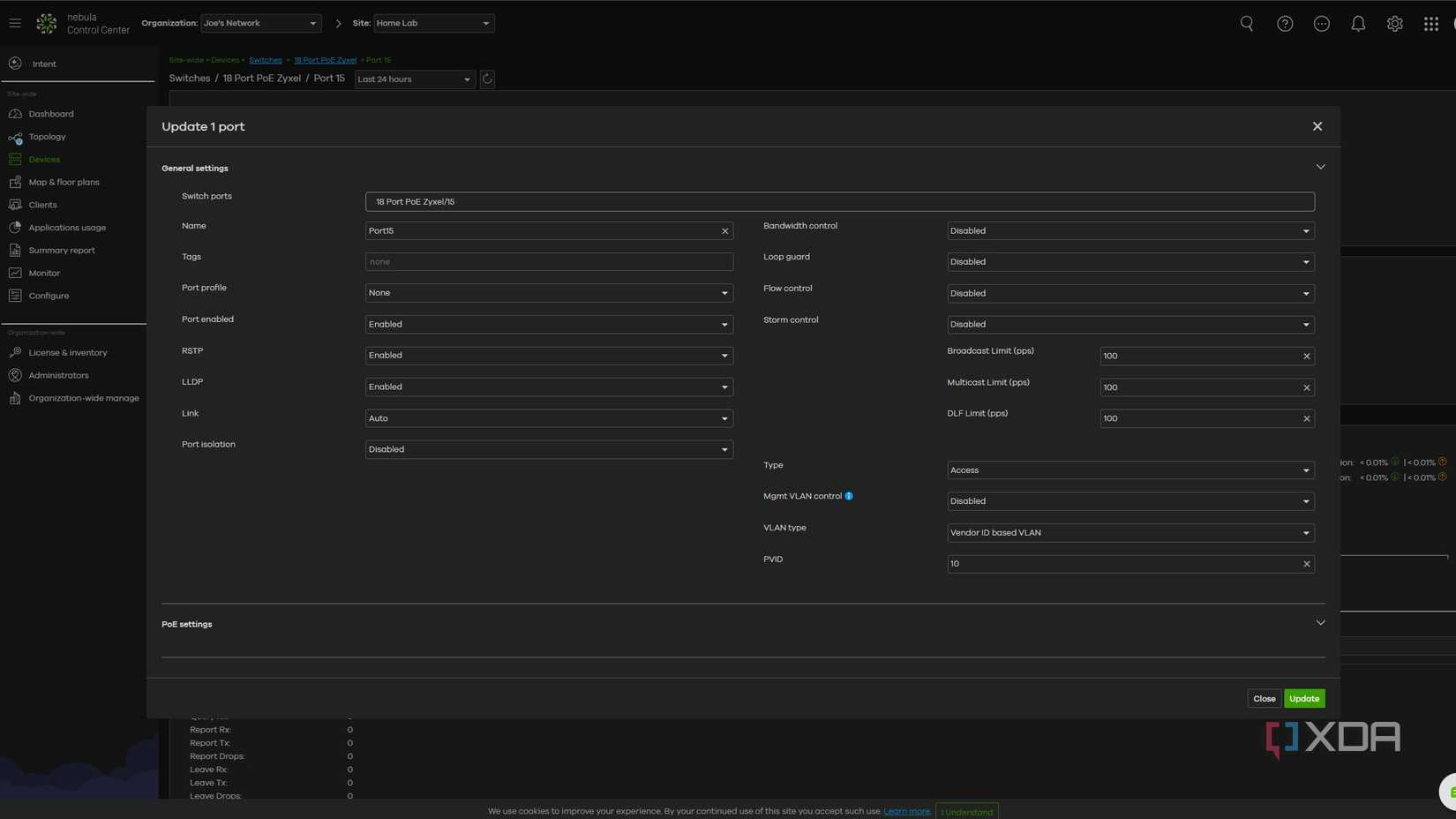The width and height of the screenshot is (1456, 819).
Task: Open the Storm control dropdown
Action: 1130,325
